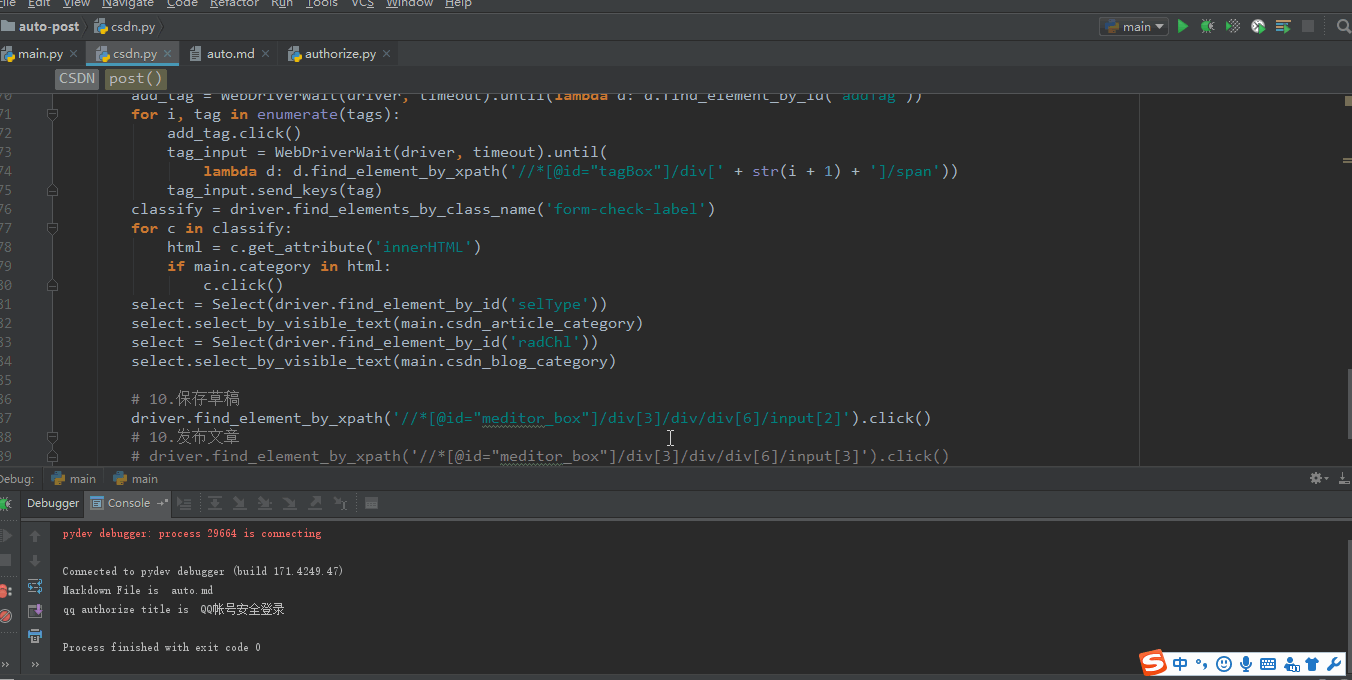Open Sogou user account icon
This screenshot has width=1352, height=680.
tap(1291, 664)
